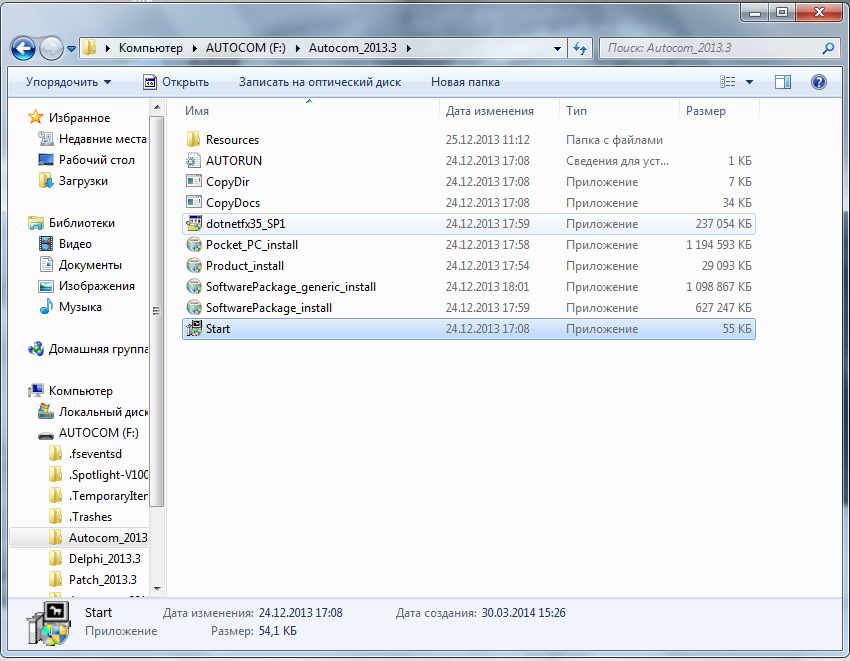Expand breadcrumb arrow after AUTOCOM (F:)
850x661 pixels.
coord(298,48)
